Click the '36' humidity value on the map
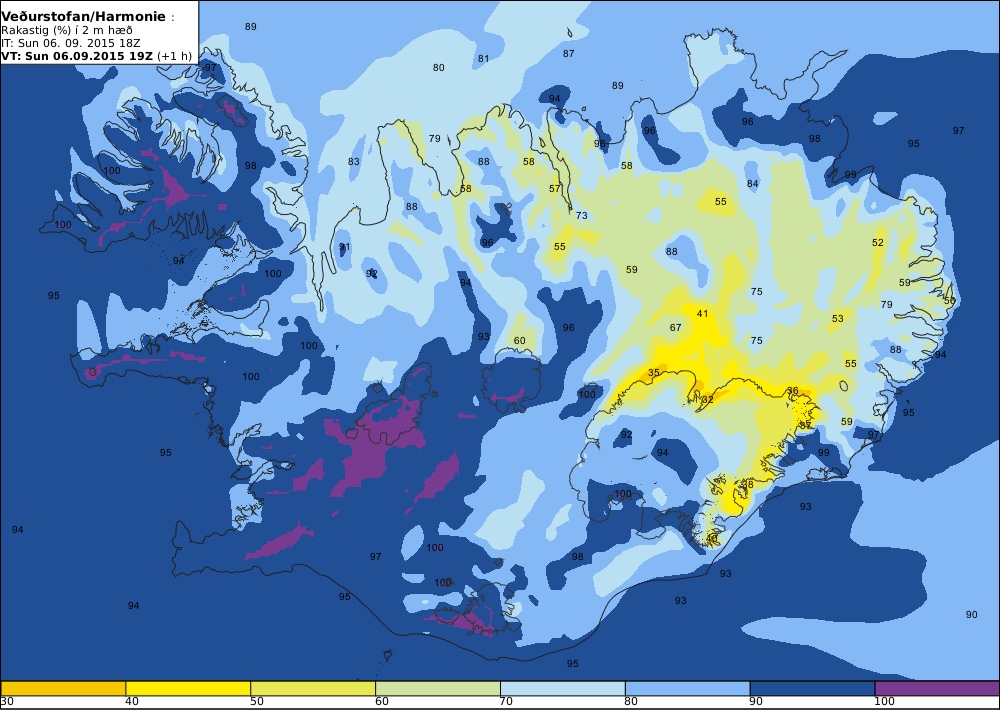 click(793, 390)
